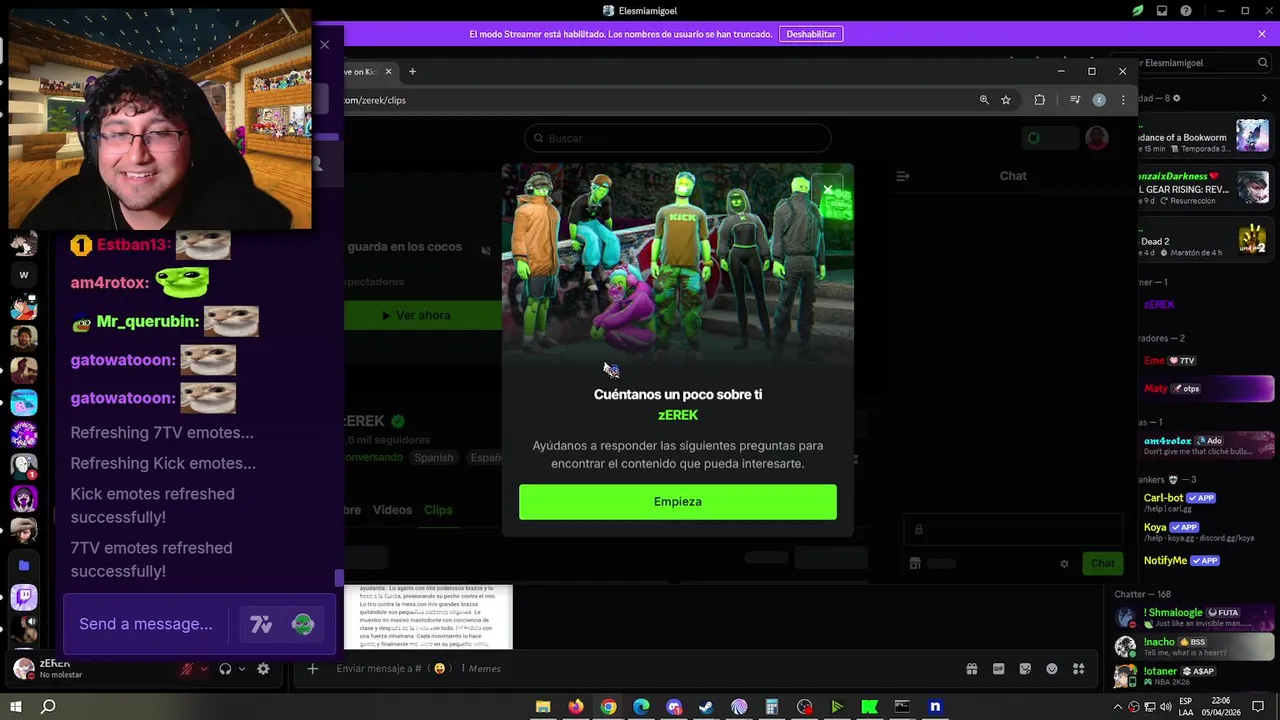The image size is (1280, 720).
Task: Close the chat overlay panel
Action: (324, 45)
